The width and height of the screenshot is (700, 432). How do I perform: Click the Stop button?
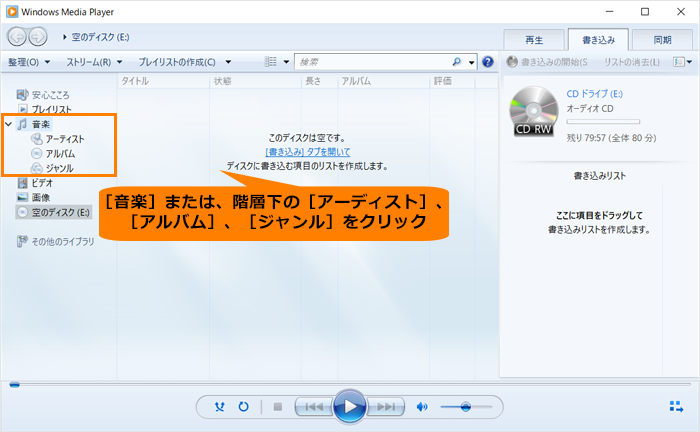[x=278, y=407]
